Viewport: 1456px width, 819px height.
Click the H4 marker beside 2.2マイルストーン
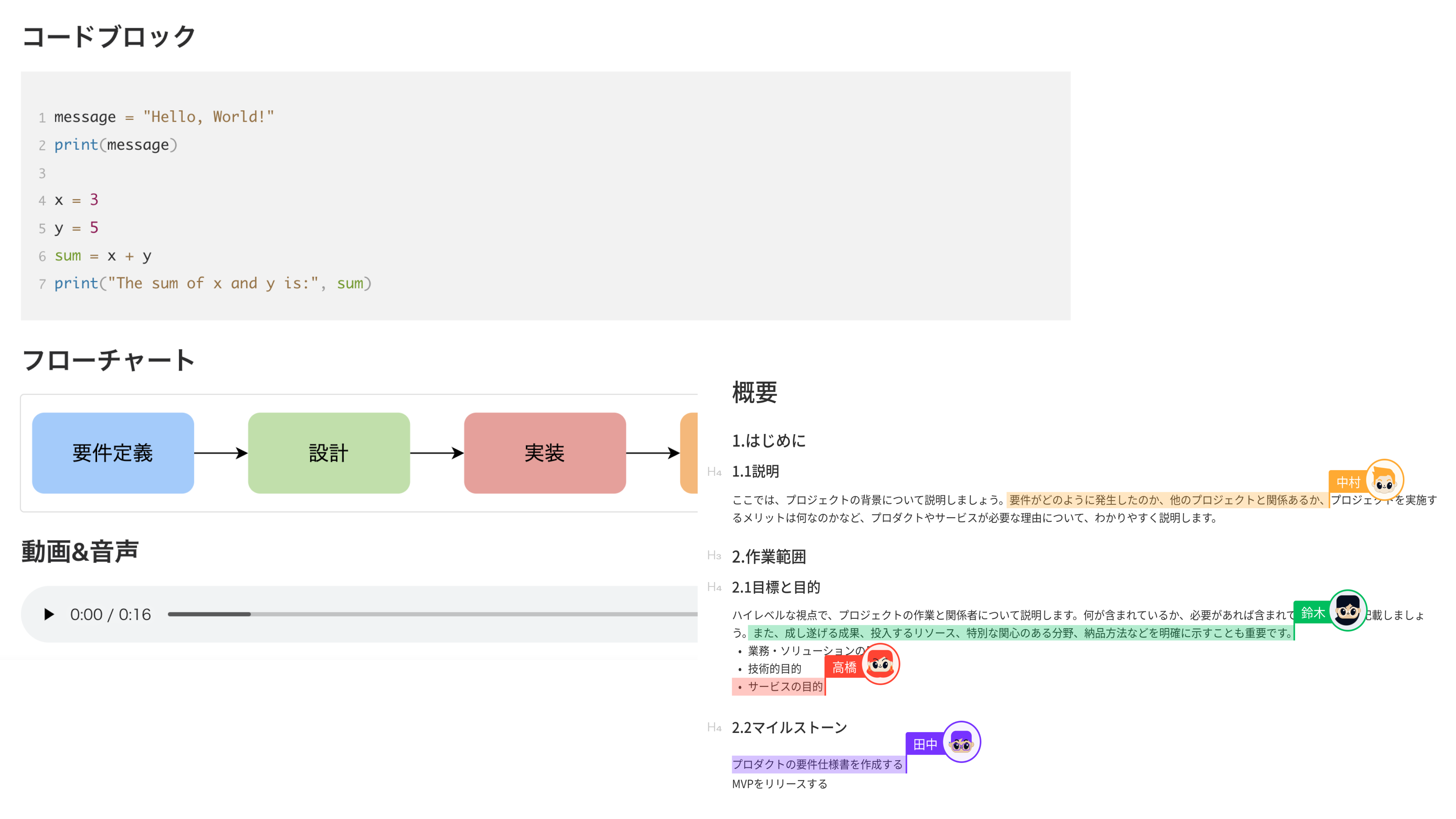pyautogui.click(x=715, y=728)
